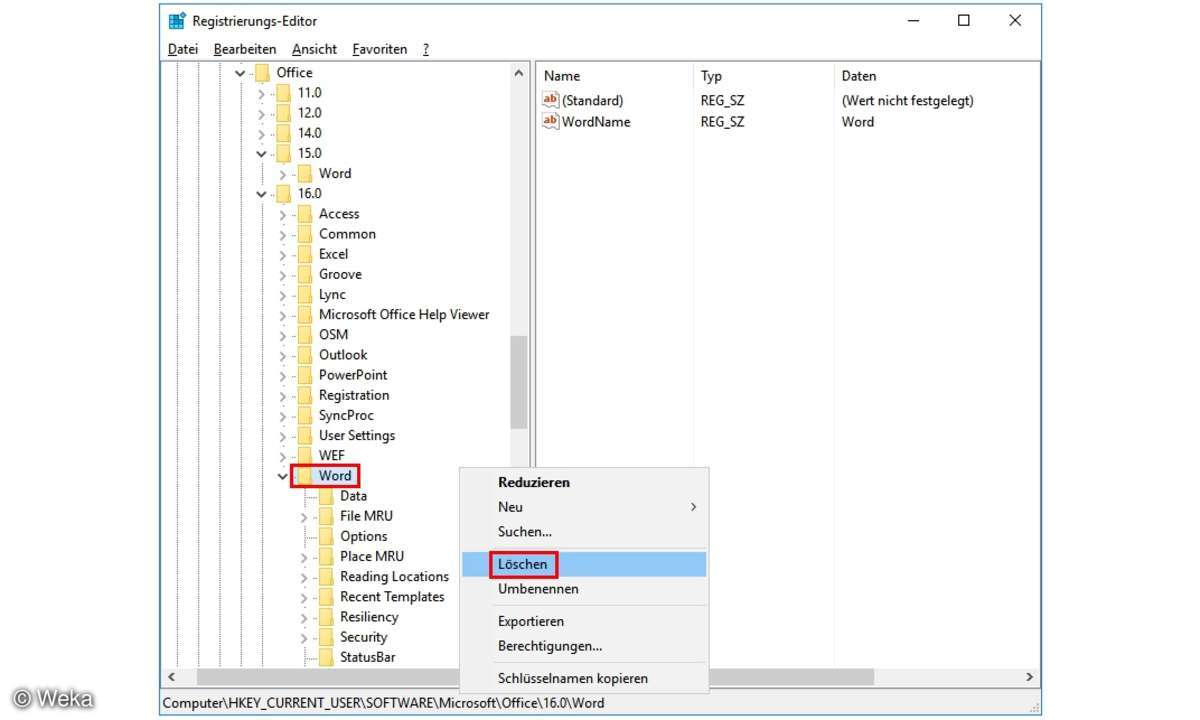Click the Data folder icon
1200x720 pixels.
click(x=325, y=496)
